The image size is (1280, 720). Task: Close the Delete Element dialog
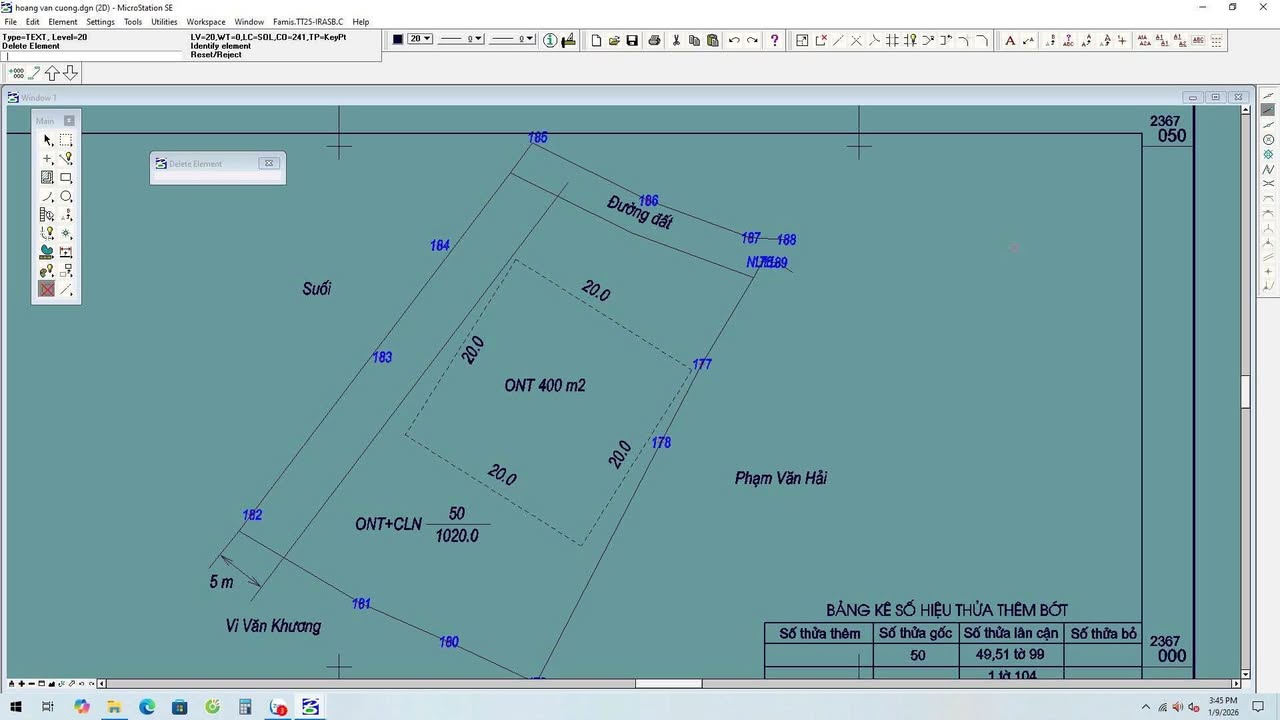tap(268, 162)
